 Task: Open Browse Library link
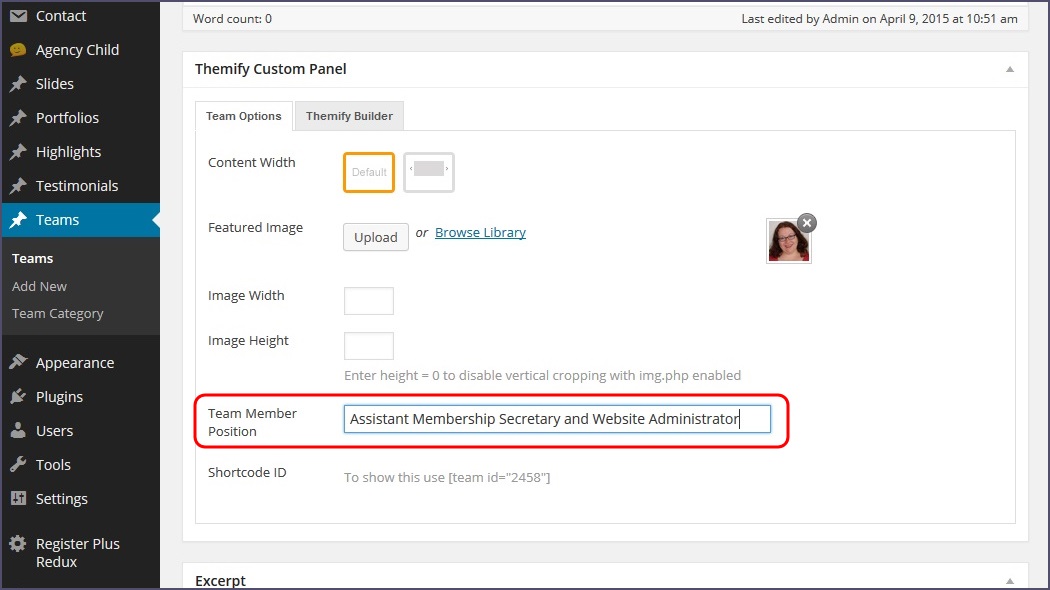coord(480,231)
